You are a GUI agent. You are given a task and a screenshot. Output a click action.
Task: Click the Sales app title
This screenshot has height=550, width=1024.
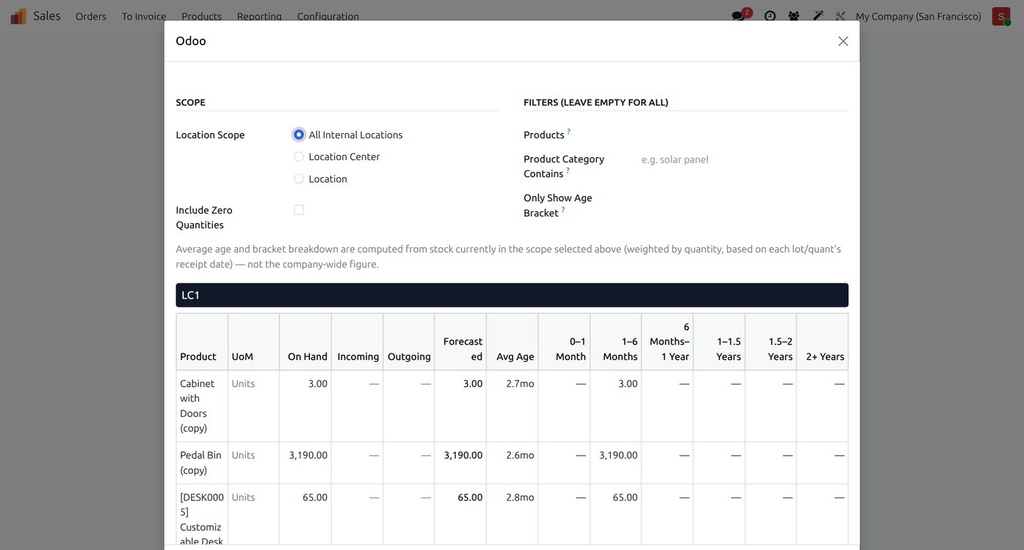click(47, 16)
